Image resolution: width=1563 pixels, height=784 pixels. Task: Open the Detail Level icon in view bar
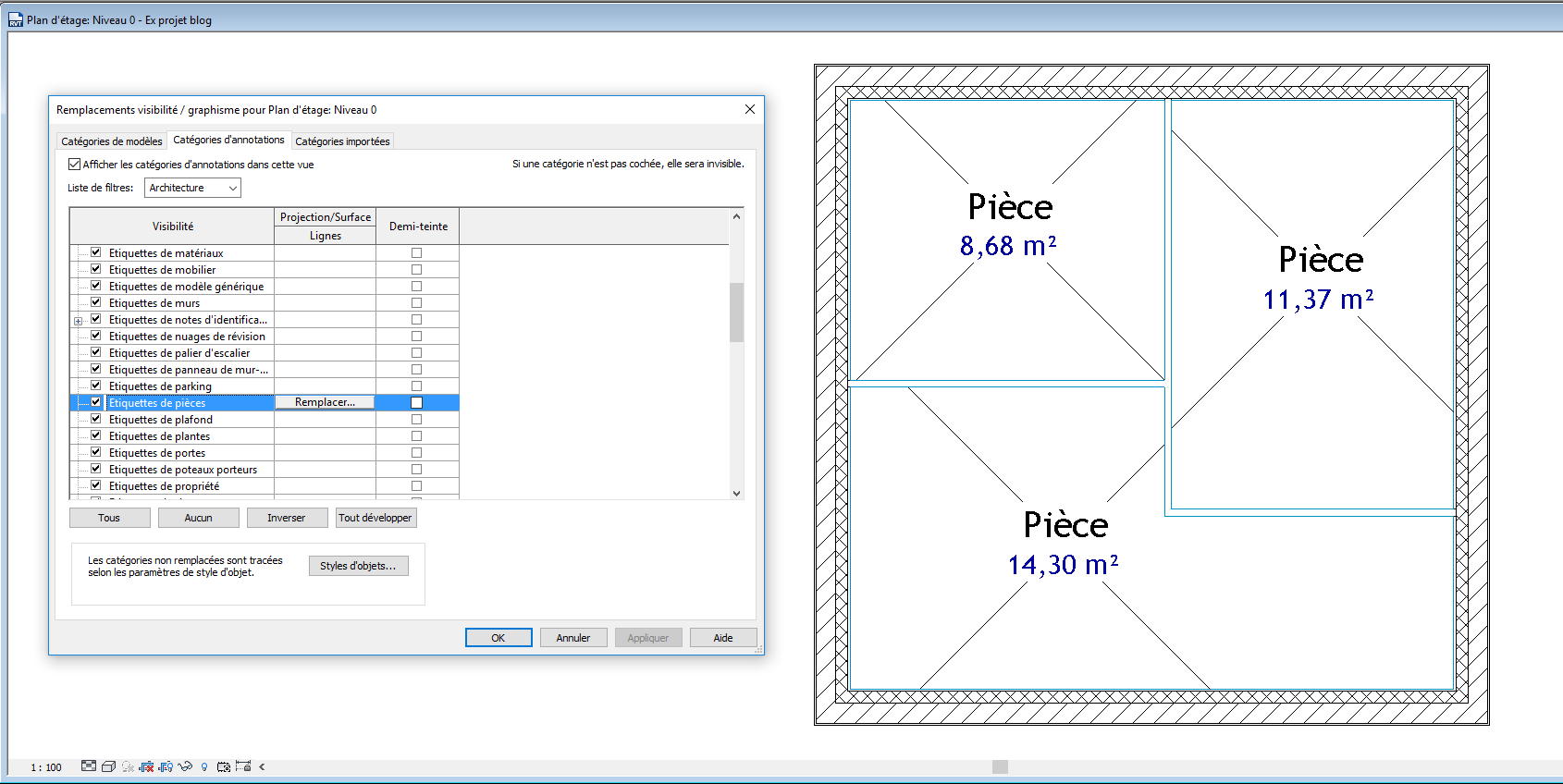(89, 766)
